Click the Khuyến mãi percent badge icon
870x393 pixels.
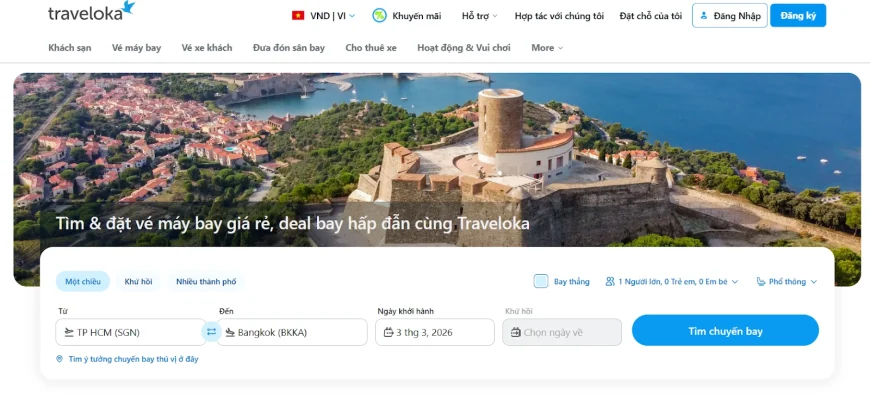coord(379,16)
